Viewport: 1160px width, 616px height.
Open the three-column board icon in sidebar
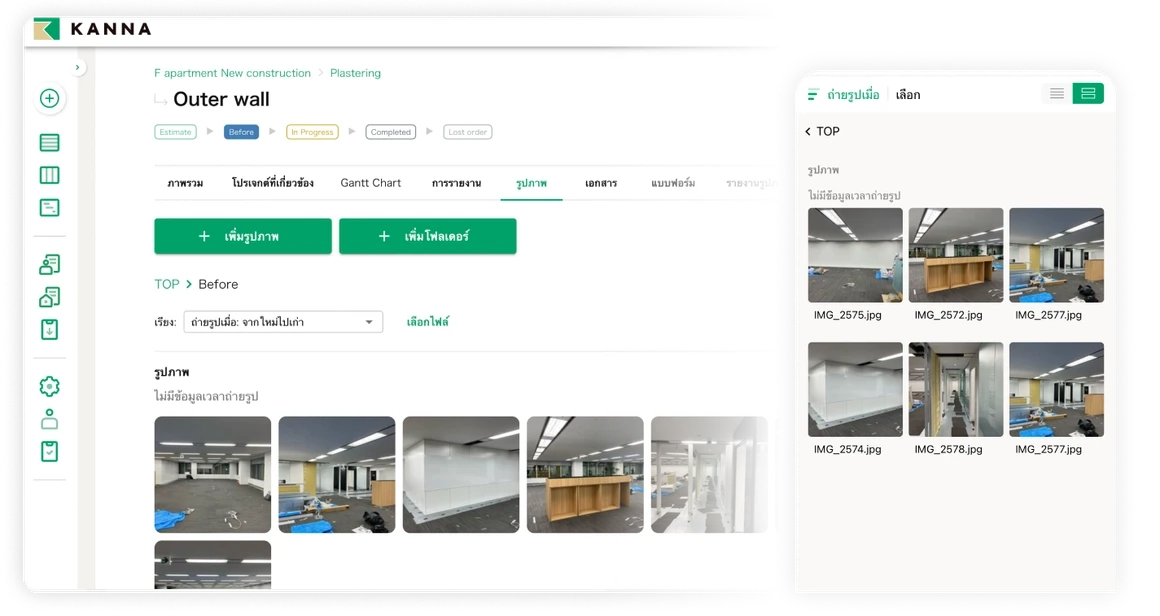point(50,175)
